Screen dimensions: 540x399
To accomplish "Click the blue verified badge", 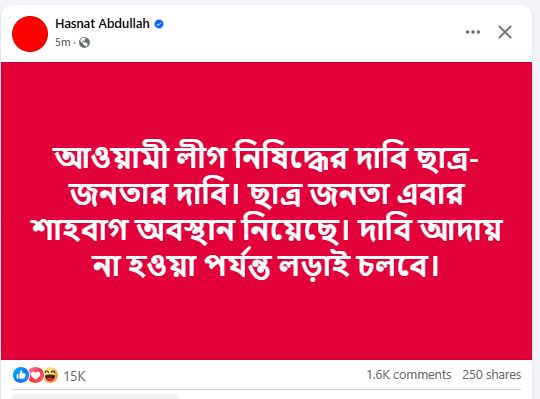I will [159, 24].
